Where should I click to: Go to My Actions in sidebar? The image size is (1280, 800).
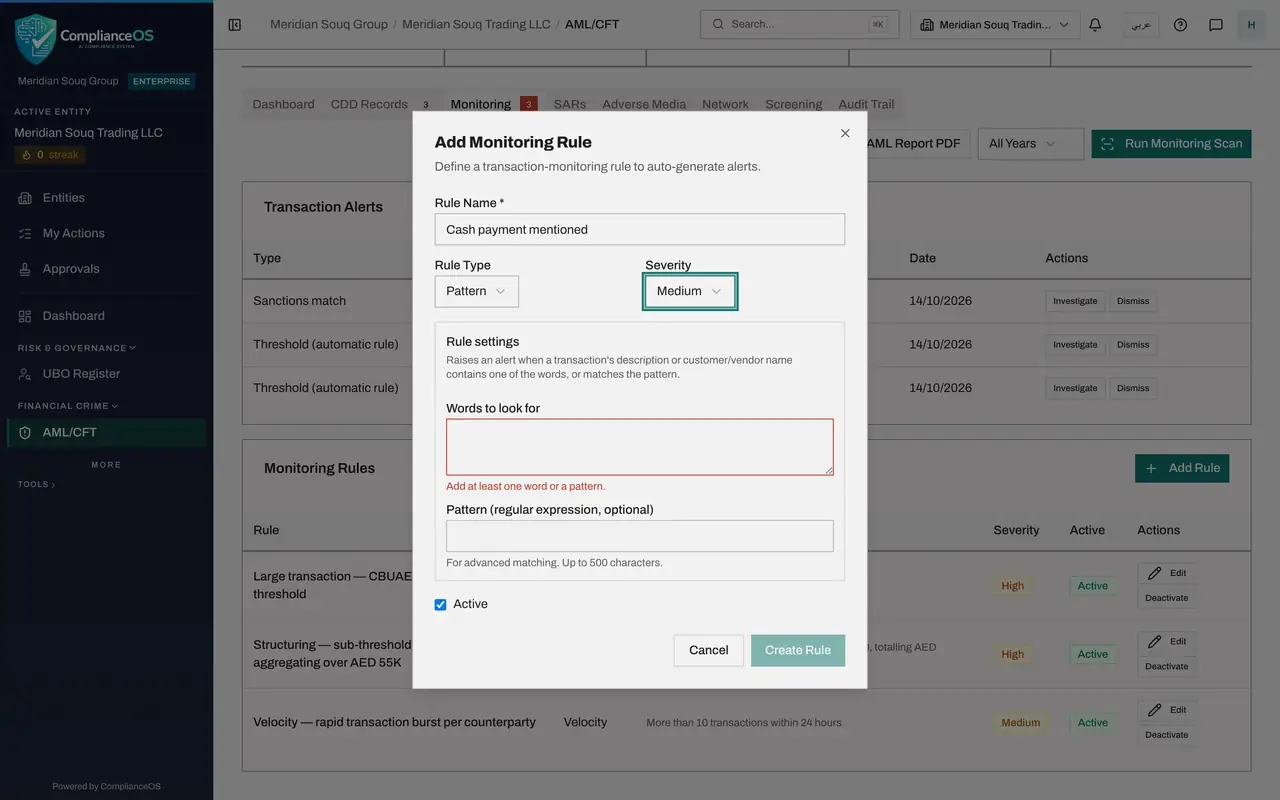(107, 233)
